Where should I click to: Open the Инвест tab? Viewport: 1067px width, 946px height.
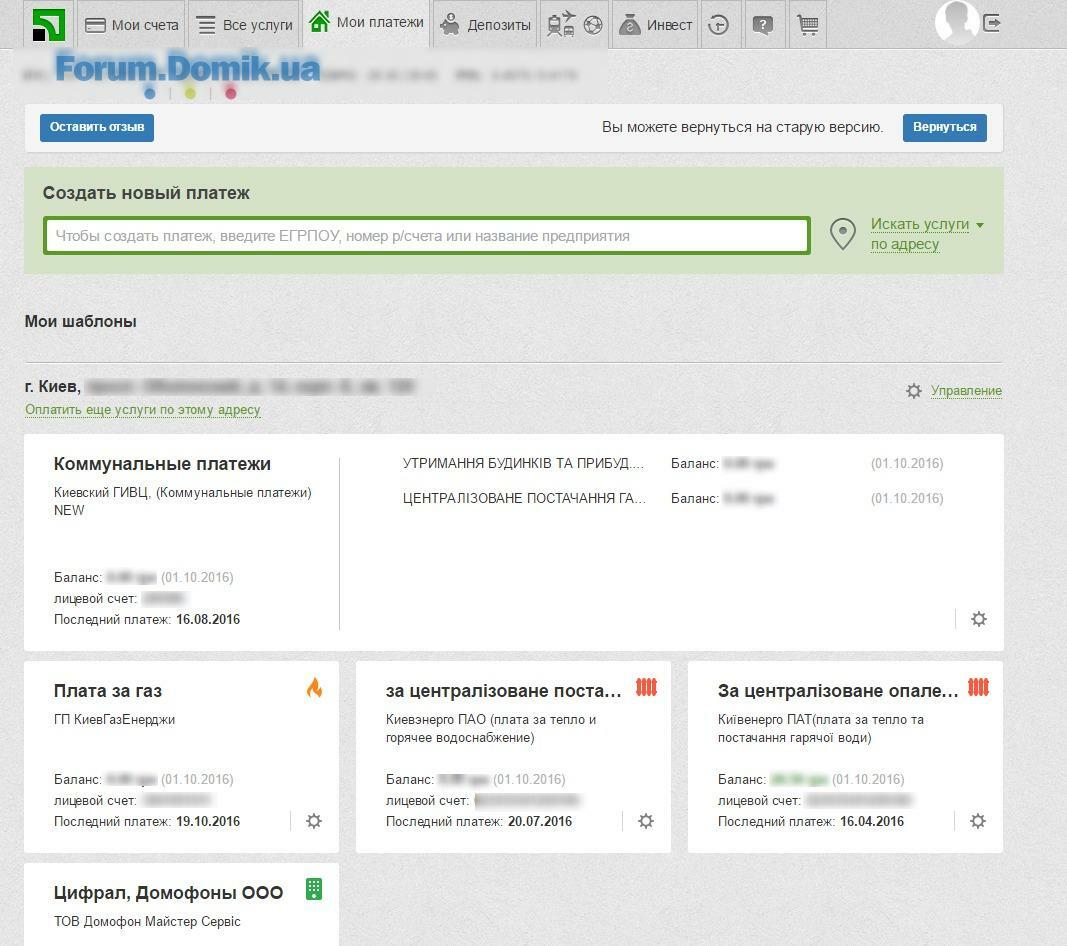click(x=655, y=25)
